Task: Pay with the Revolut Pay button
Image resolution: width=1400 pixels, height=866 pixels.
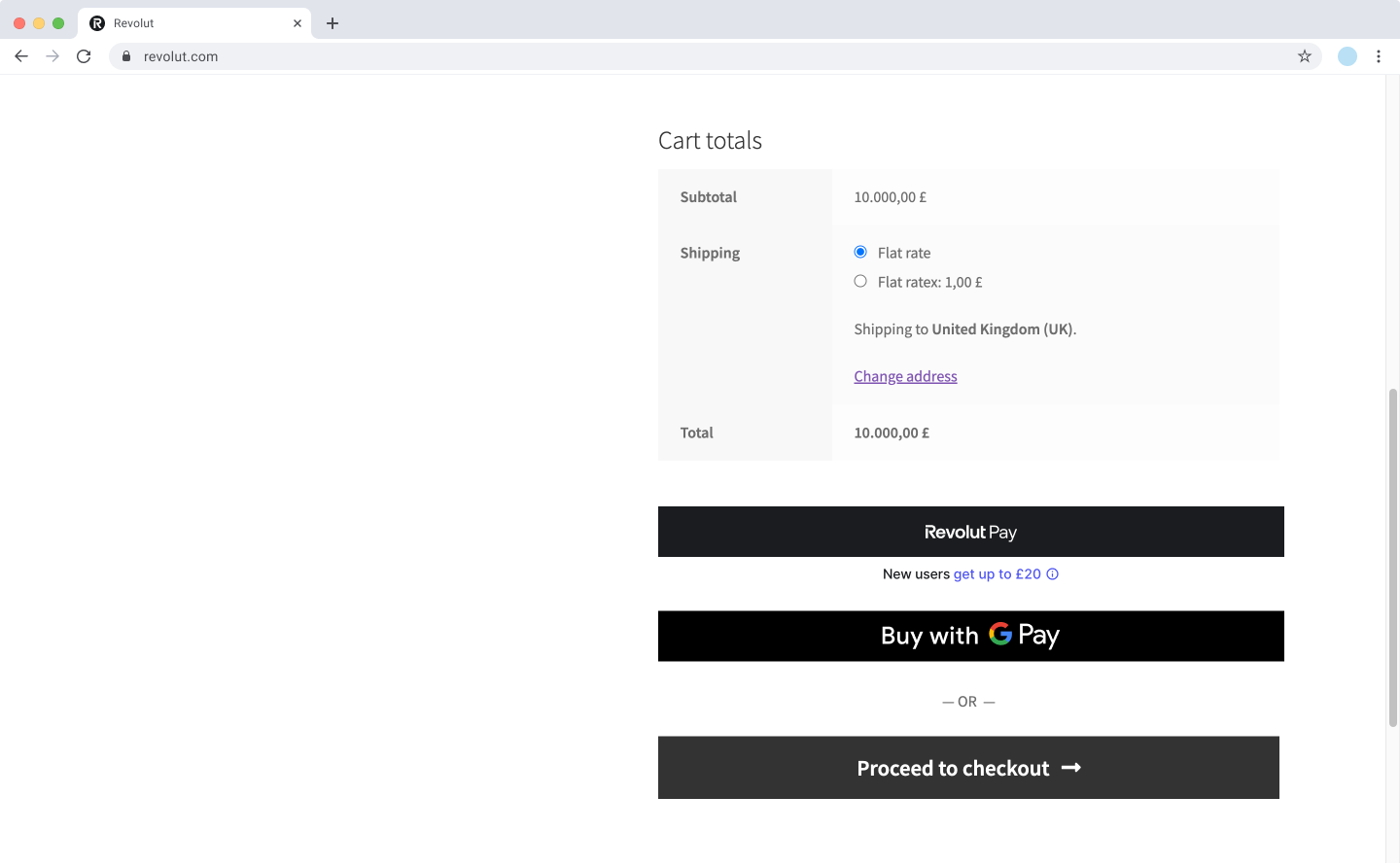Action: (970, 532)
